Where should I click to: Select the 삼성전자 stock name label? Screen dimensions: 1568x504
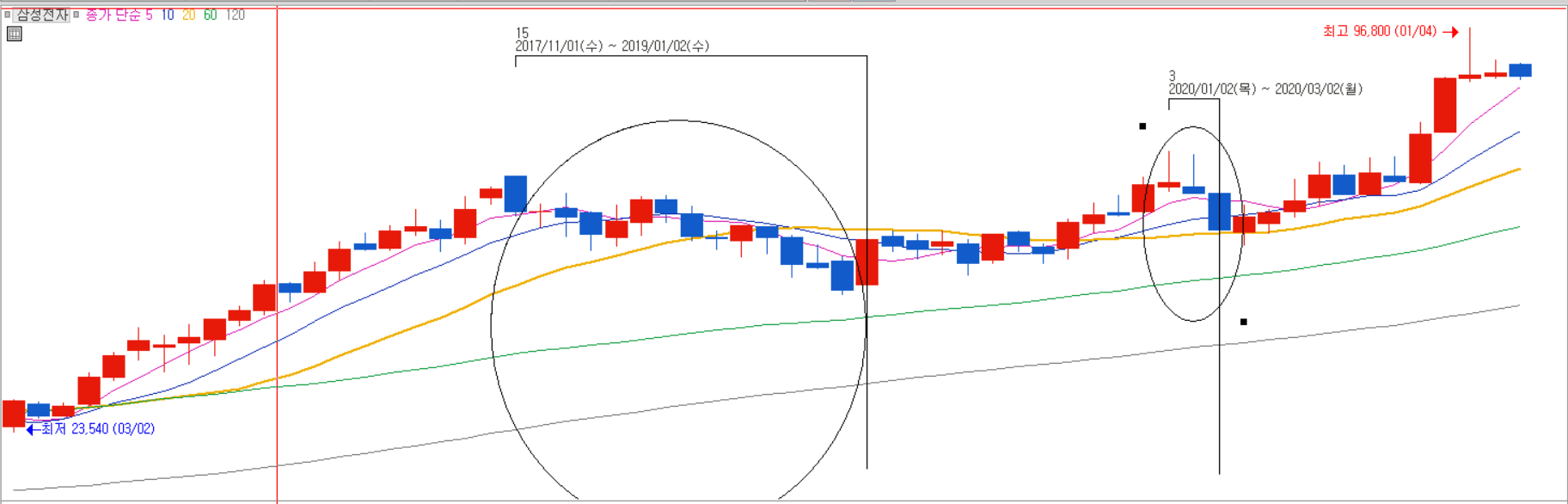click(x=42, y=15)
